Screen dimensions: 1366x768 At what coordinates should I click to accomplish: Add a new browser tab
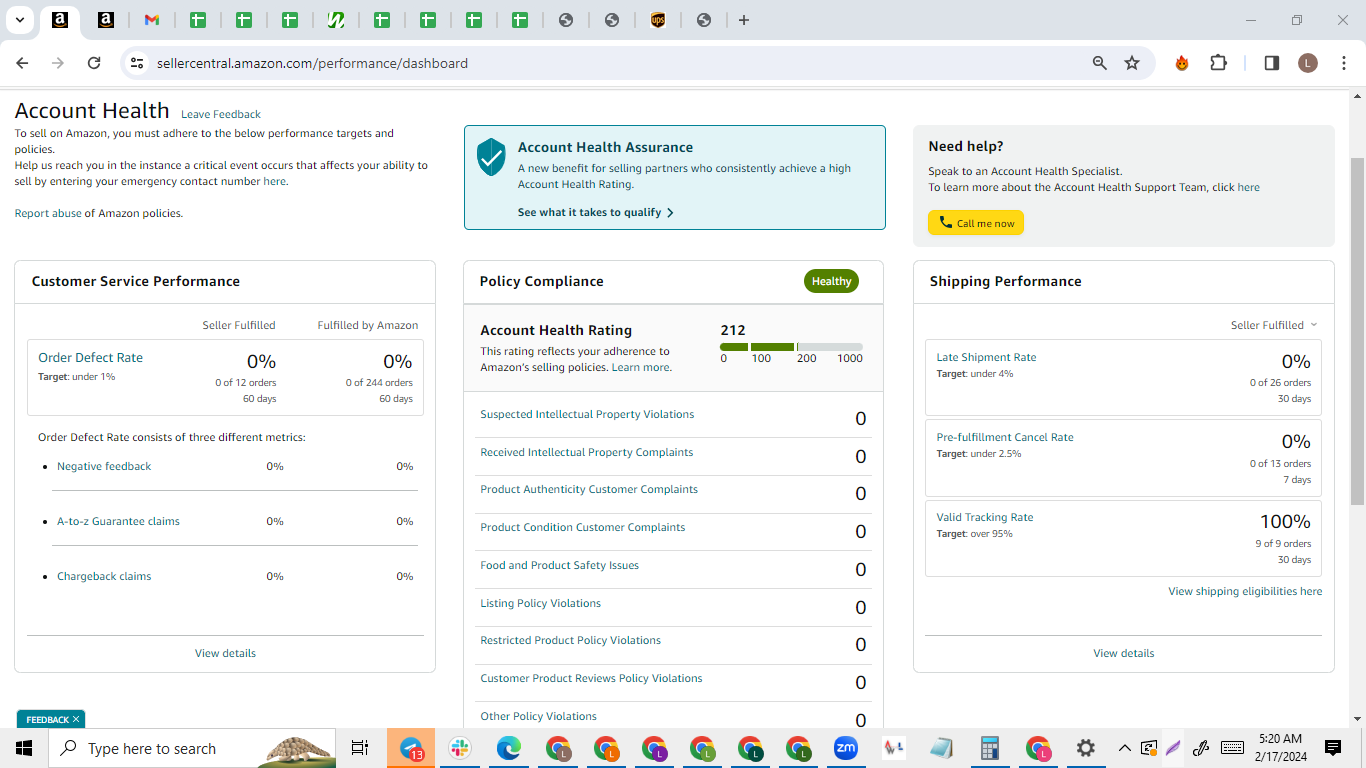click(744, 20)
